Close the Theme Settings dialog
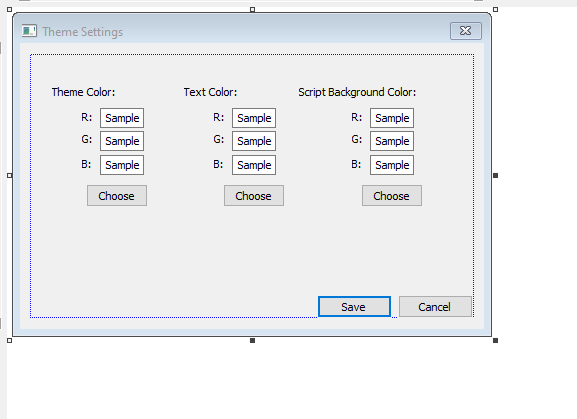Image resolution: width=577 pixels, height=419 pixels. click(x=466, y=31)
